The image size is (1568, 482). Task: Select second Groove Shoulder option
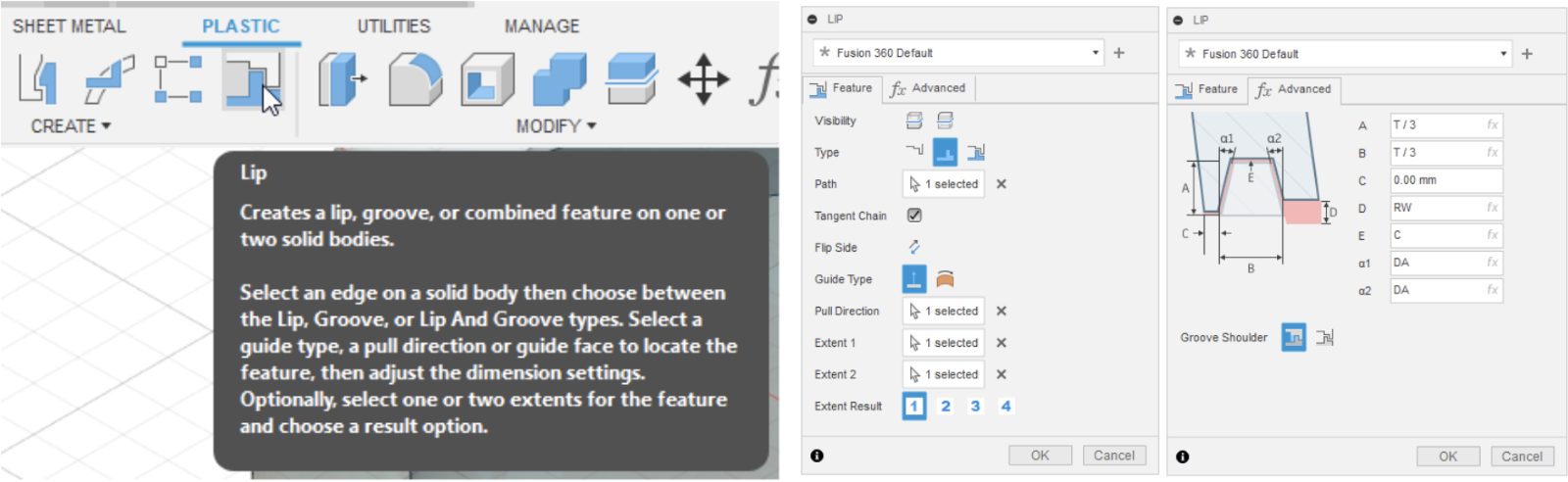[1325, 337]
